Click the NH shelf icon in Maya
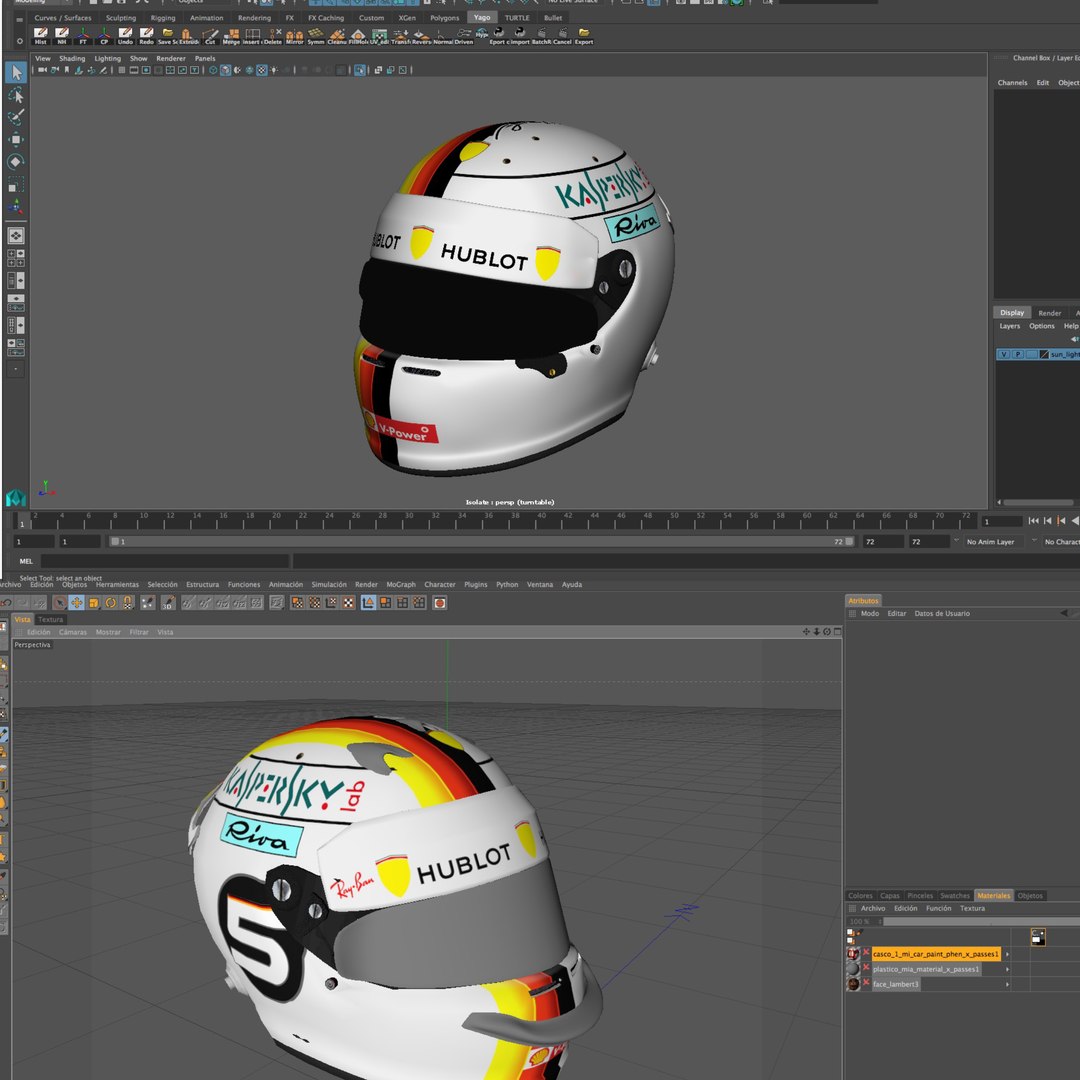The height and width of the screenshot is (1080, 1080). pyautogui.click(x=62, y=36)
